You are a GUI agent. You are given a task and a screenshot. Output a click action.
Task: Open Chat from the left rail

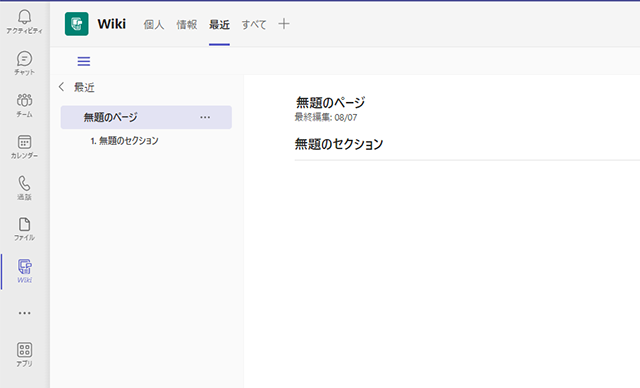point(24,63)
